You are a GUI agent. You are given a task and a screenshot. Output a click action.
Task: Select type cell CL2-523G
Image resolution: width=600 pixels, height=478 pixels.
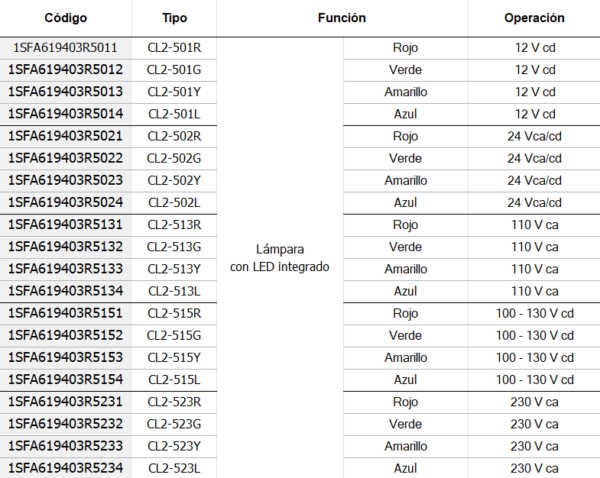pyautogui.click(x=174, y=424)
